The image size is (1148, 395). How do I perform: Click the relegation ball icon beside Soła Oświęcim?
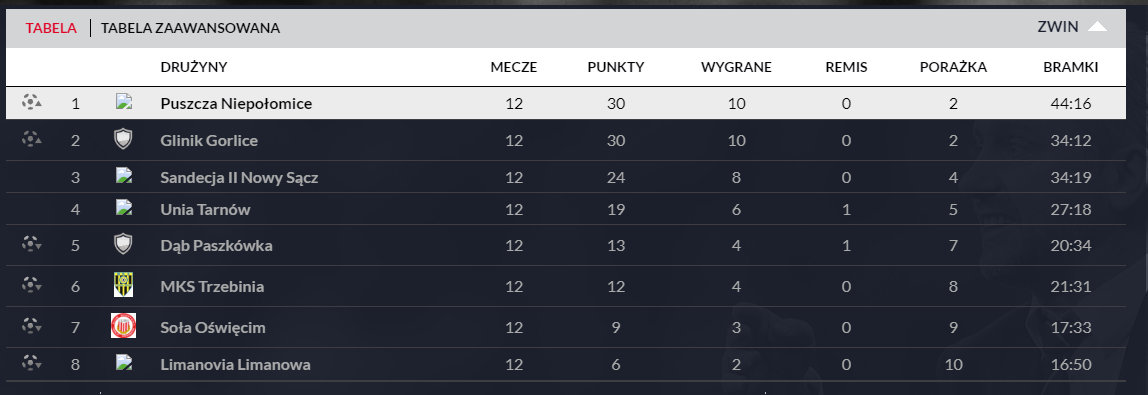pyautogui.click(x=31, y=324)
